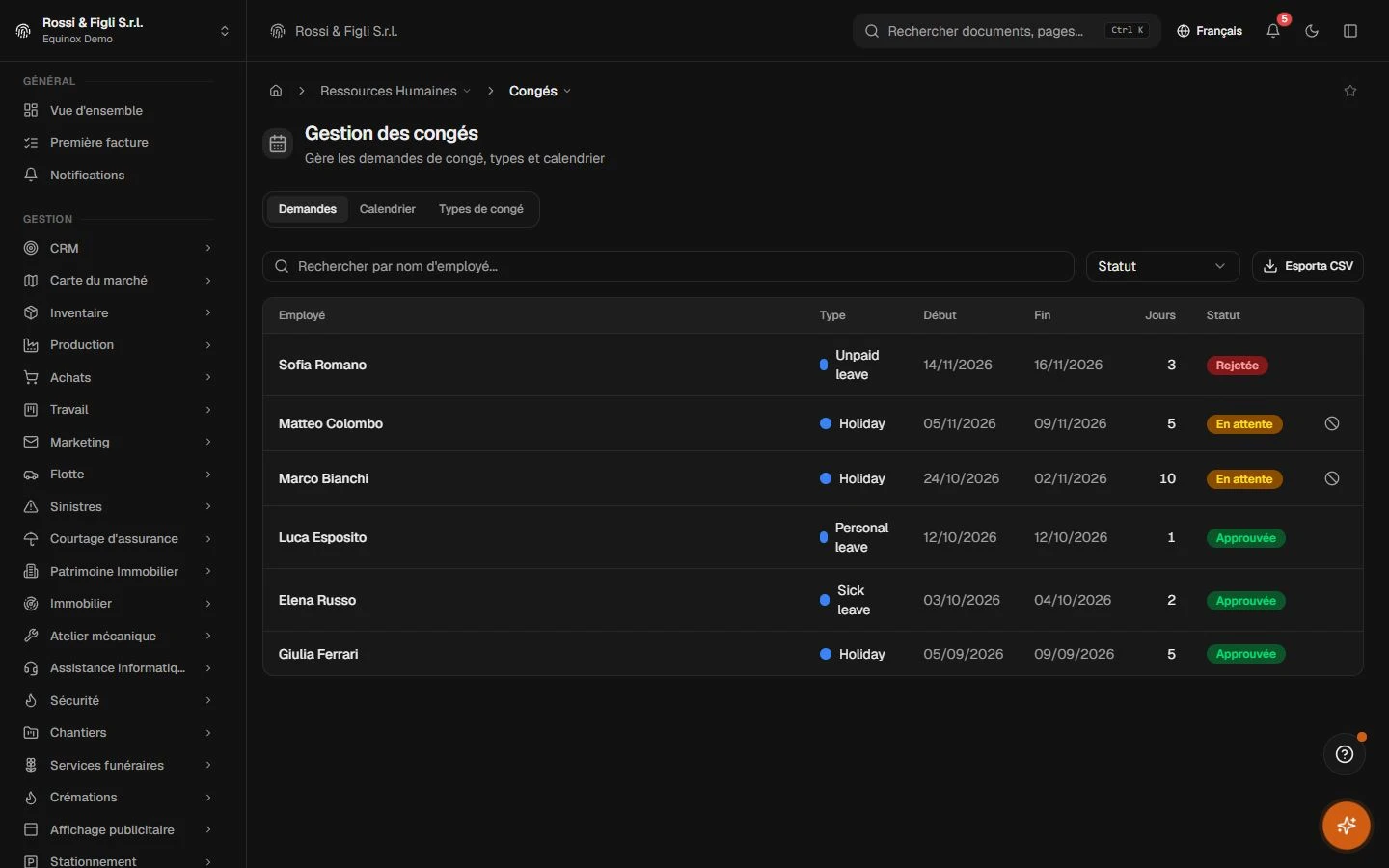Click the home breadcrumb icon
This screenshot has width=1389, height=868.
point(276,91)
